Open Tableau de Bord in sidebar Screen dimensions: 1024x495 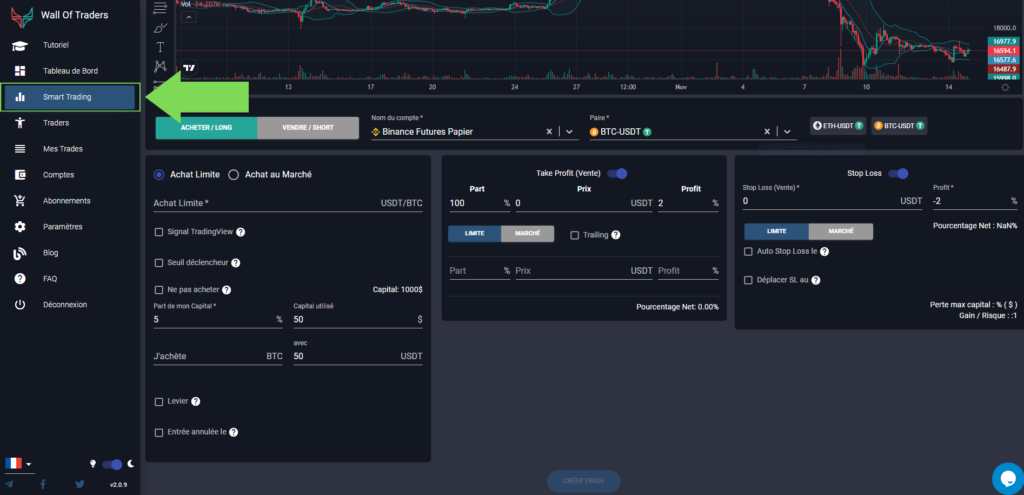[70, 71]
